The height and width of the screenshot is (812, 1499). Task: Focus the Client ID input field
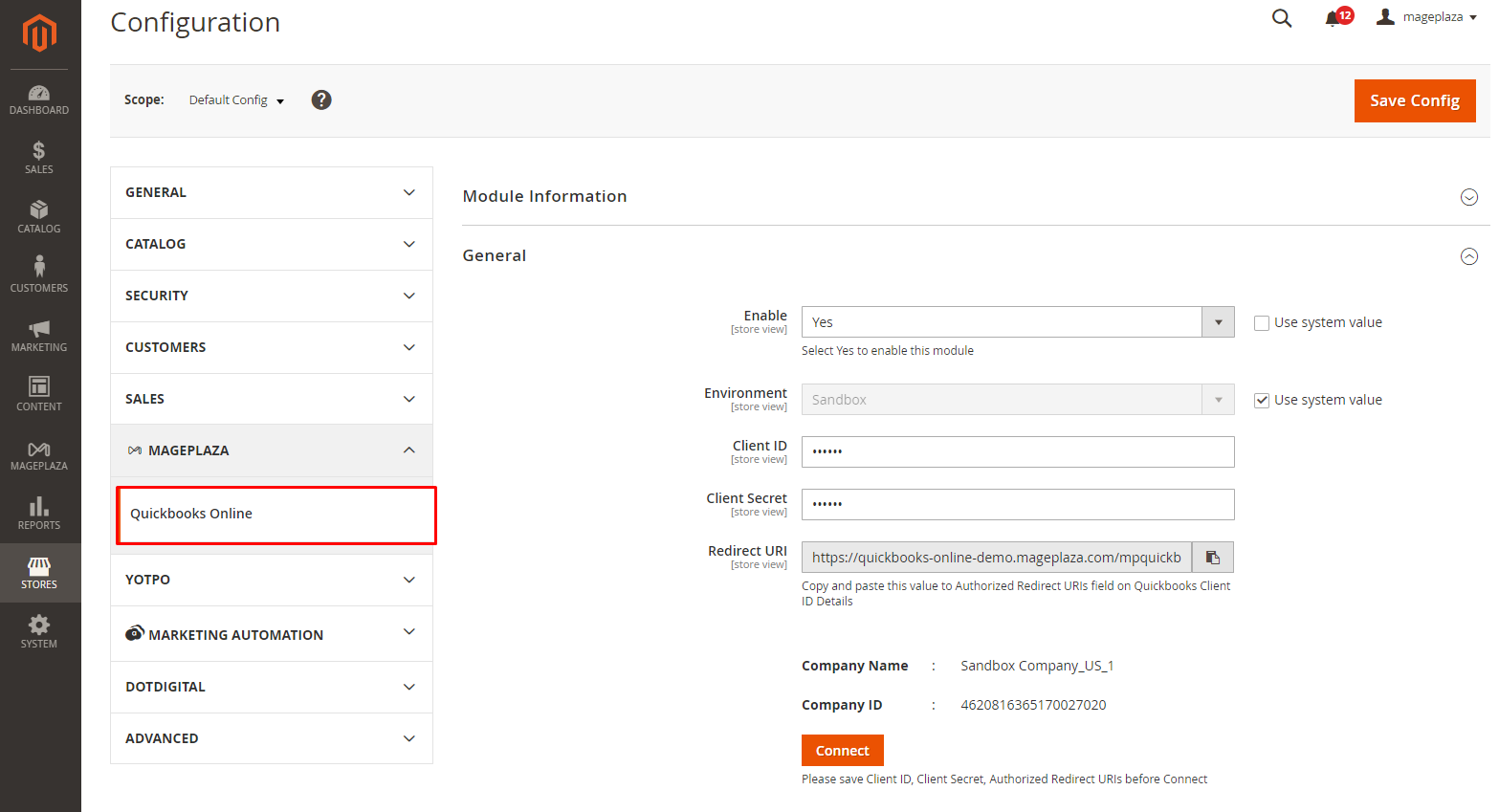tap(1018, 451)
